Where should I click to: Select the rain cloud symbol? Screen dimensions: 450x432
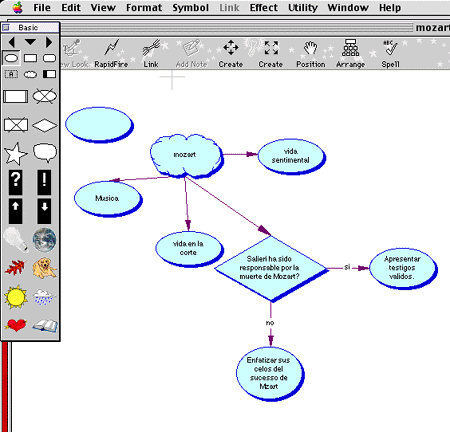44,297
